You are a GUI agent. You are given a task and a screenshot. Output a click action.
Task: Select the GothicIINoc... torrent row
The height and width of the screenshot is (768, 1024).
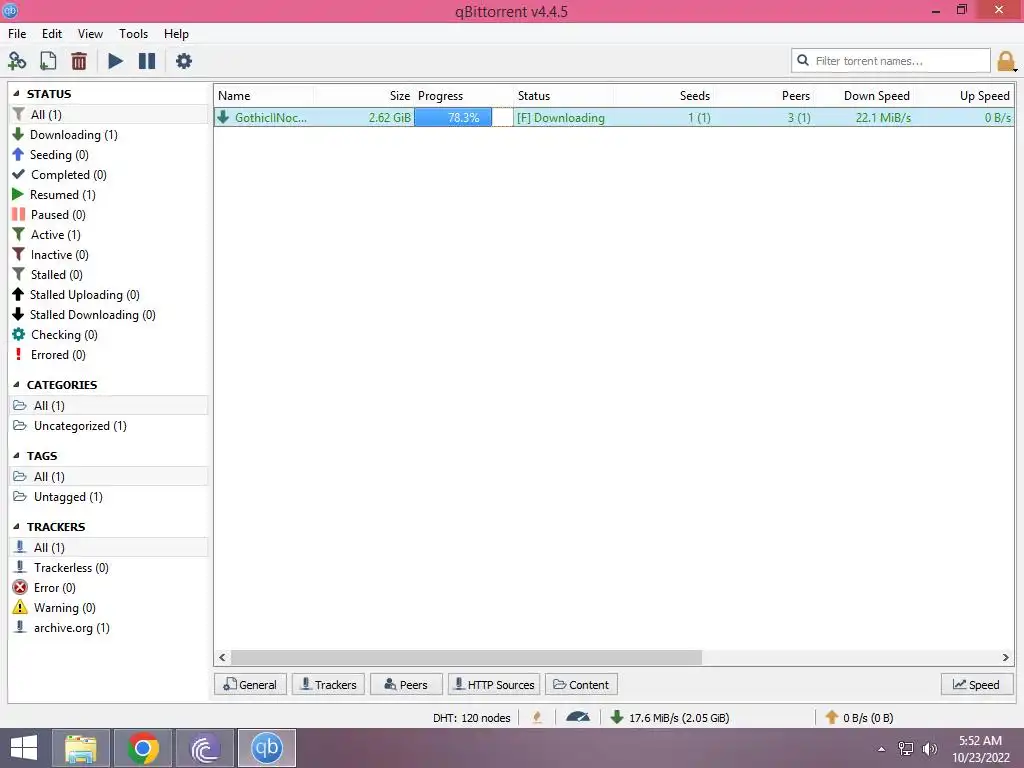click(x=614, y=118)
